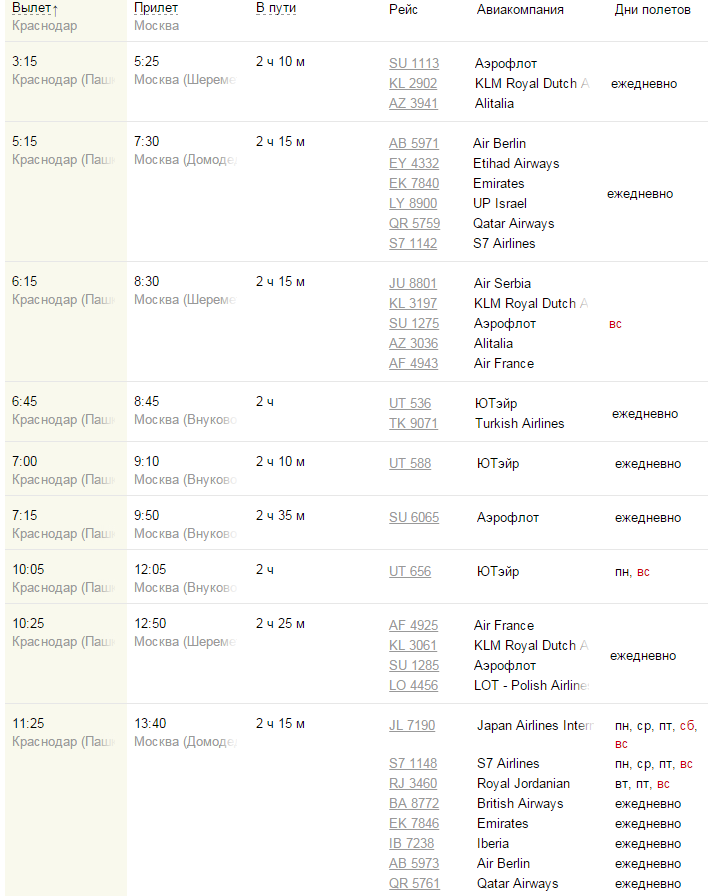Screen dimensions: 708x896
Task: Open flight UT 656 details
Action: tap(410, 571)
